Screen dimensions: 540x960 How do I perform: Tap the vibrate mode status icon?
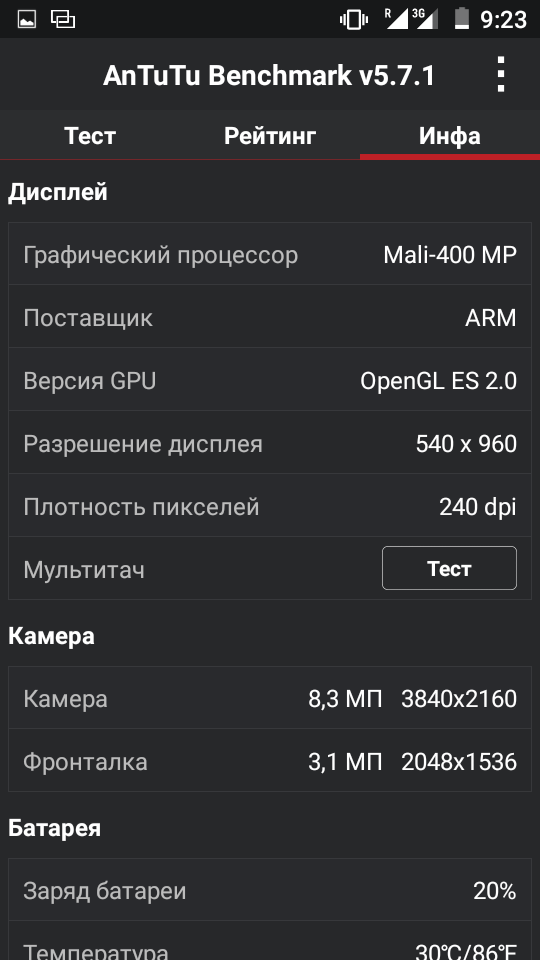(354, 20)
